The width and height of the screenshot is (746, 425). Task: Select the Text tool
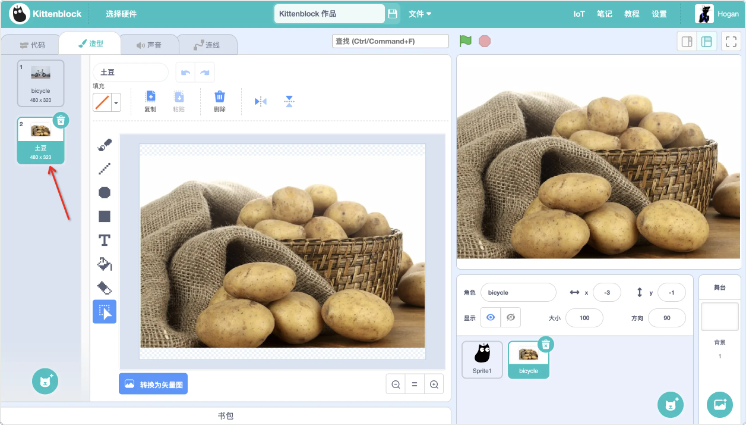(x=104, y=240)
